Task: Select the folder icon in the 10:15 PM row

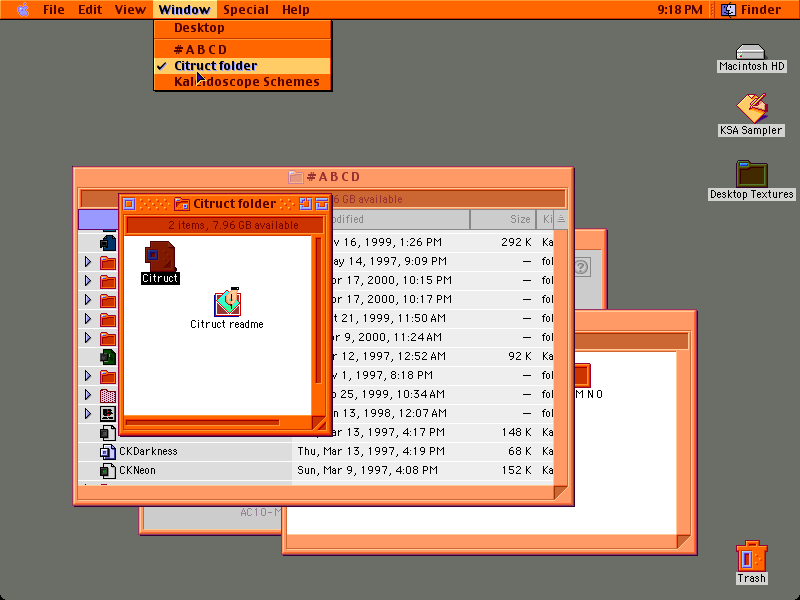Action: click(108, 282)
